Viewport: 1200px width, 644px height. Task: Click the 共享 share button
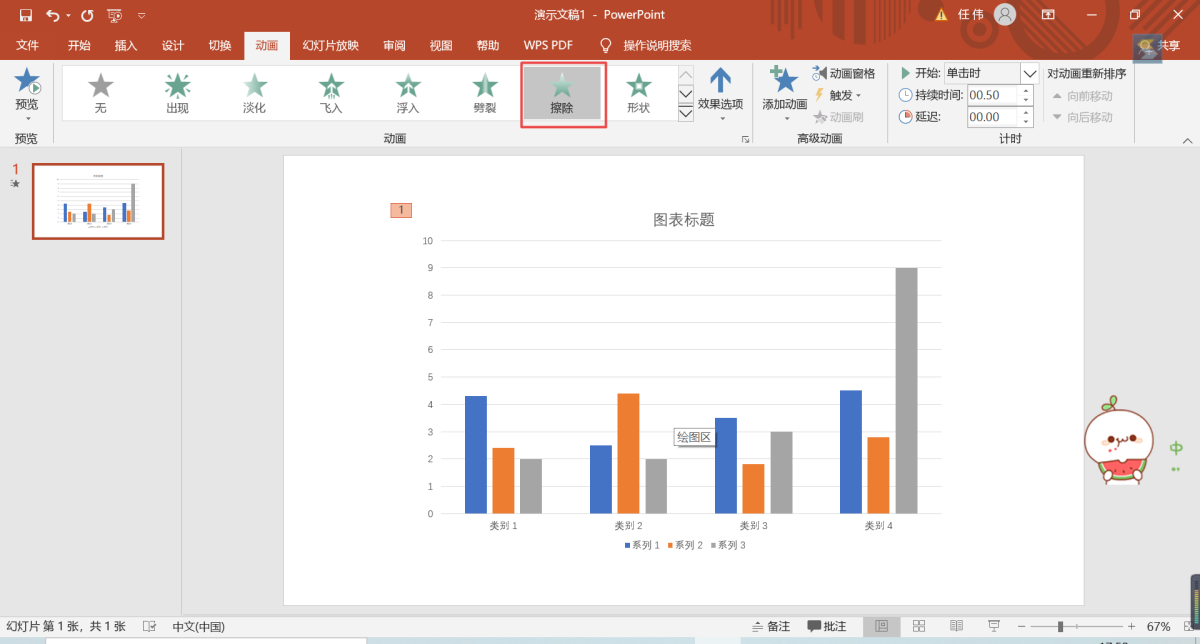click(1160, 46)
